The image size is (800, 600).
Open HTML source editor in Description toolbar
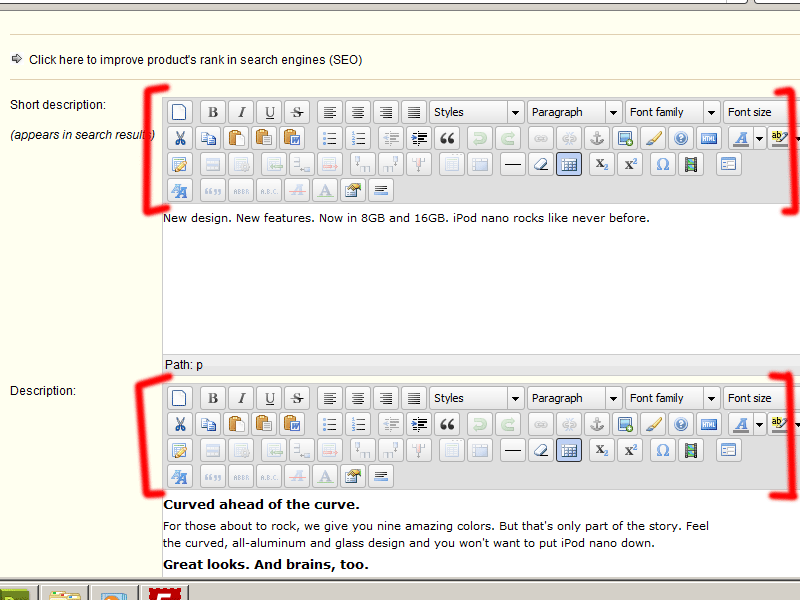point(709,424)
